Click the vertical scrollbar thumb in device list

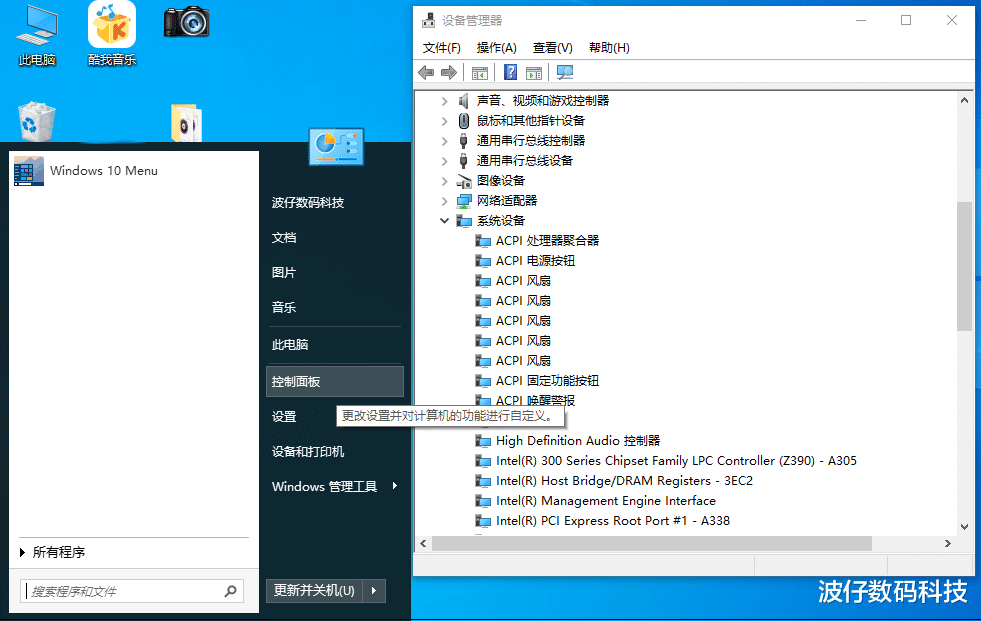pyautogui.click(x=964, y=266)
